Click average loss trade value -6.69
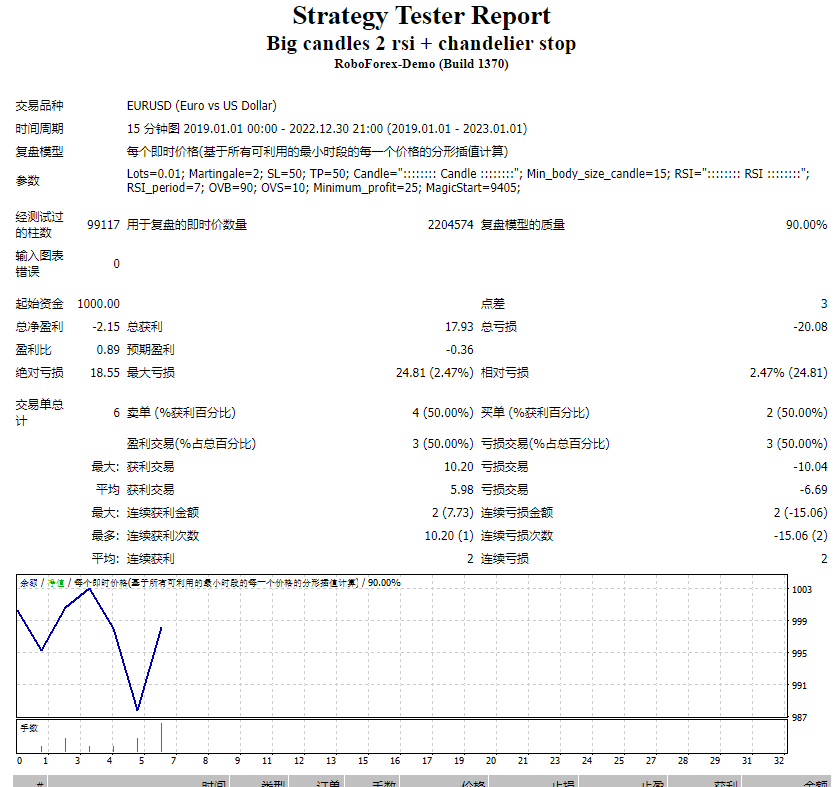The width and height of the screenshot is (836, 787). [814, 489]
